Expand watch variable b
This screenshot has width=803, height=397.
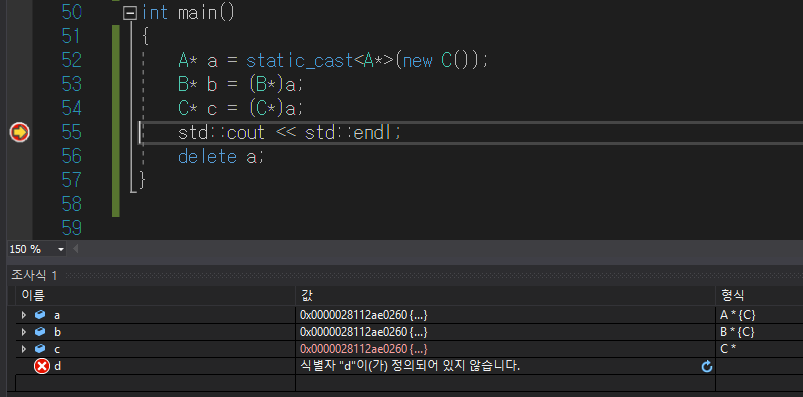(x=24, y=332)
